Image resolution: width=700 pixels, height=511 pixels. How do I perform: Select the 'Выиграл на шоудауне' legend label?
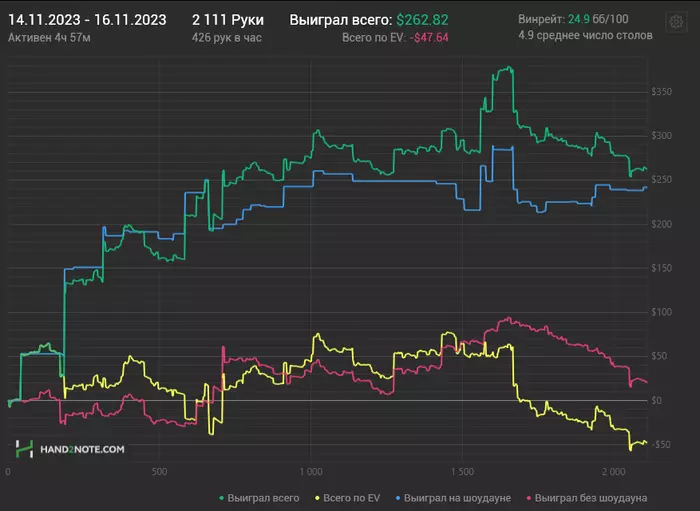pyautogui.click(x=457, y=498)
